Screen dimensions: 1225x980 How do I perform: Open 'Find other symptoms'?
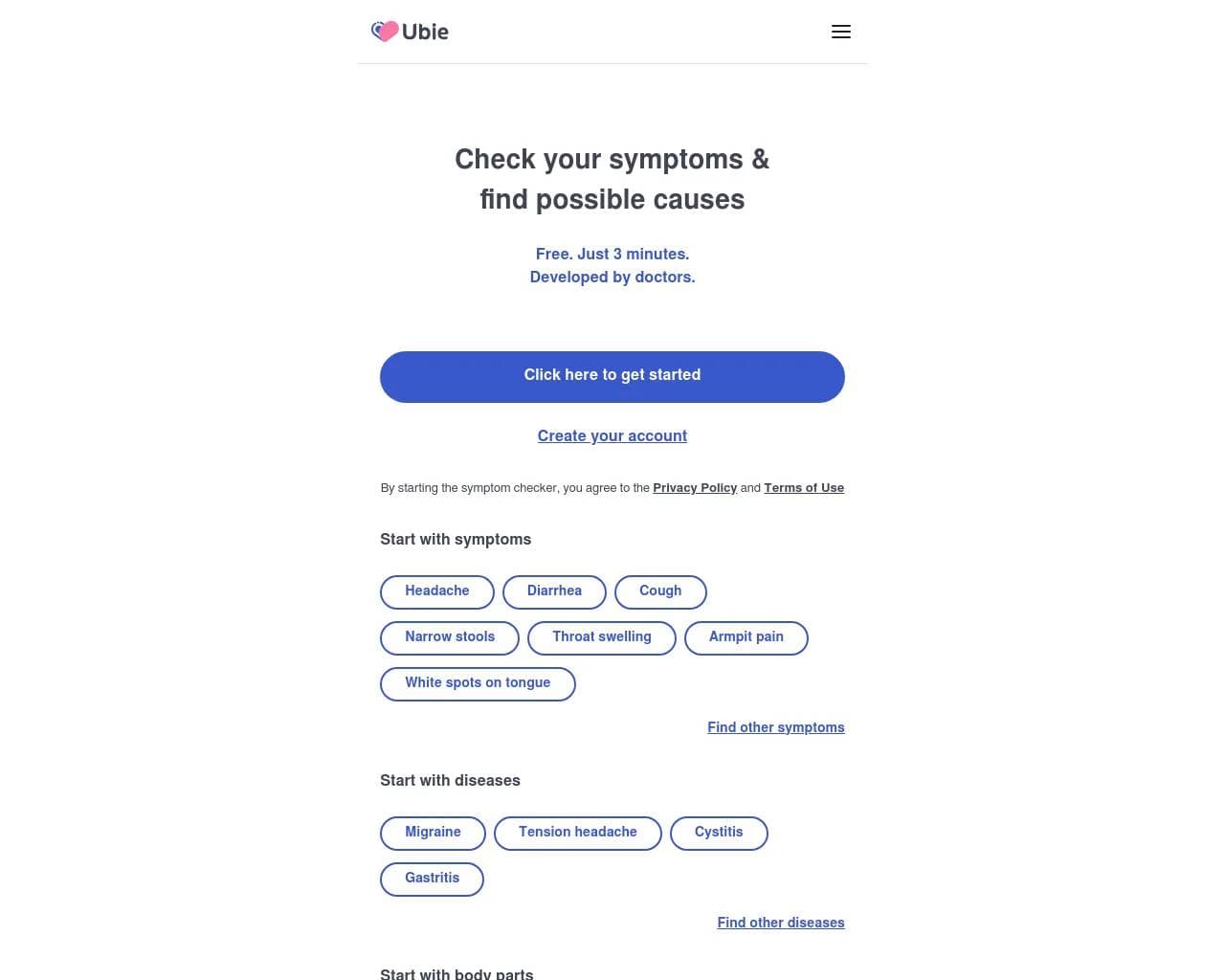coord(775,727)
